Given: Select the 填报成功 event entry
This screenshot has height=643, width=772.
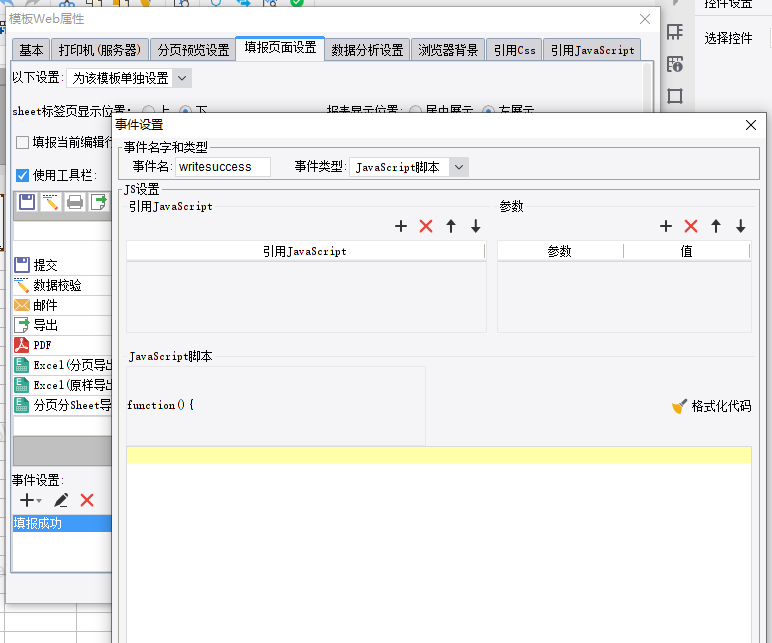Looking at the screenshot, I should 63,523.
